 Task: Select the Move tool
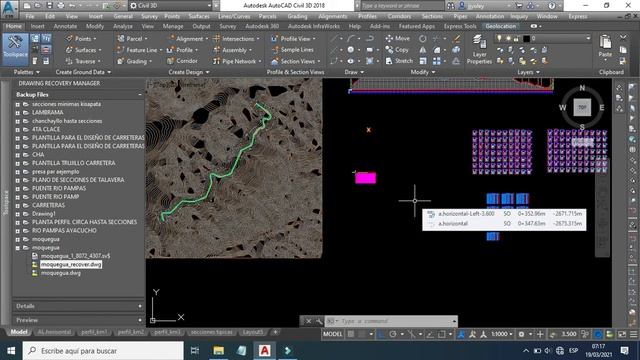click(398, 38)
